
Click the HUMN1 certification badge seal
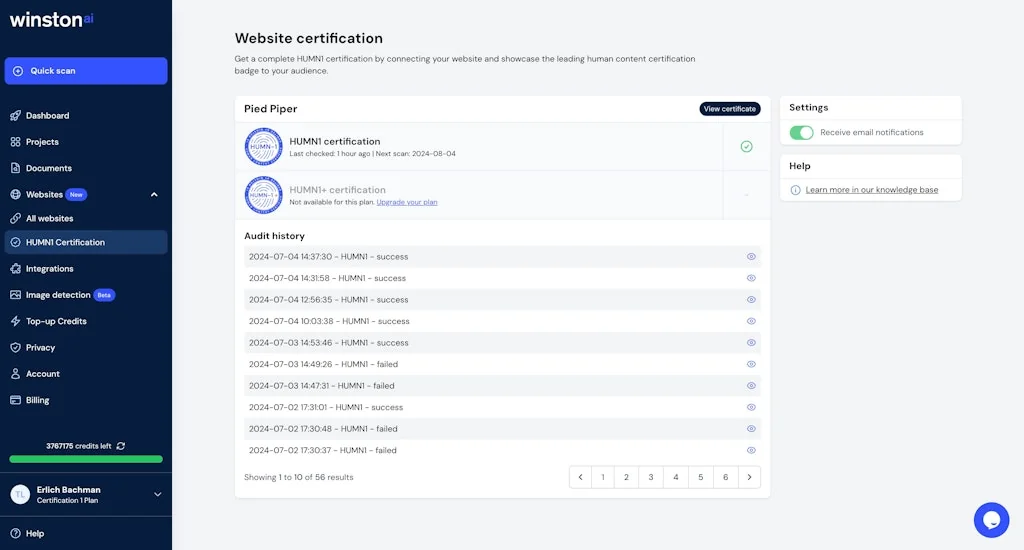[263, 147]
